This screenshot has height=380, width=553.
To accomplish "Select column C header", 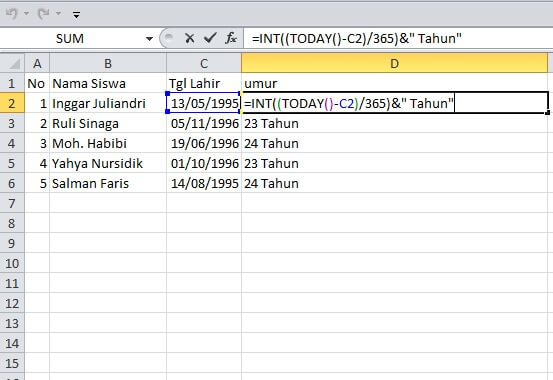I will tap(204, 64).
